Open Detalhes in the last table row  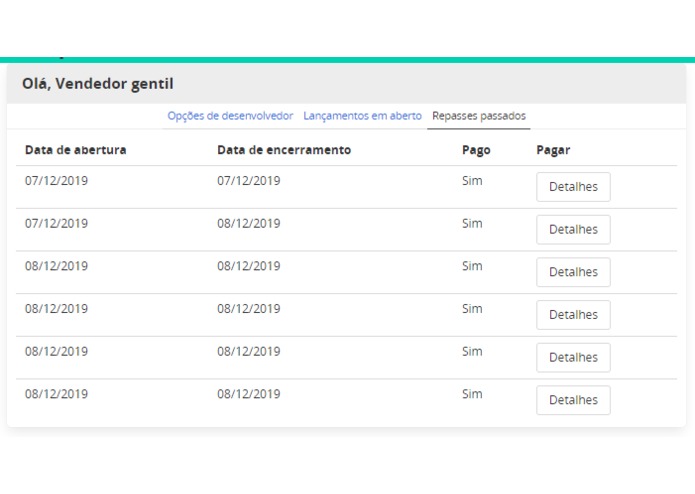tap(573, 400)
